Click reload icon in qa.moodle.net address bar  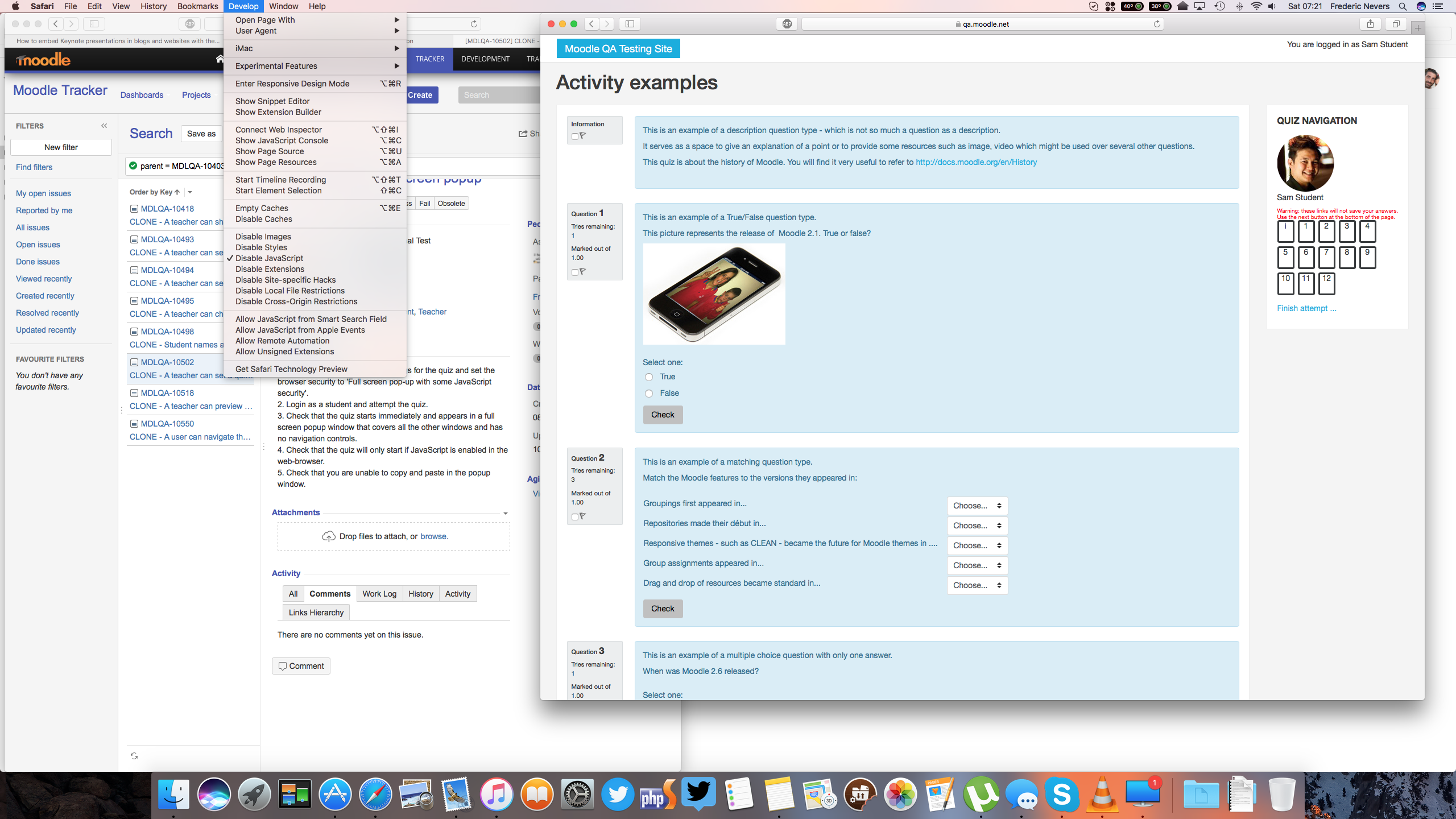1156,24
